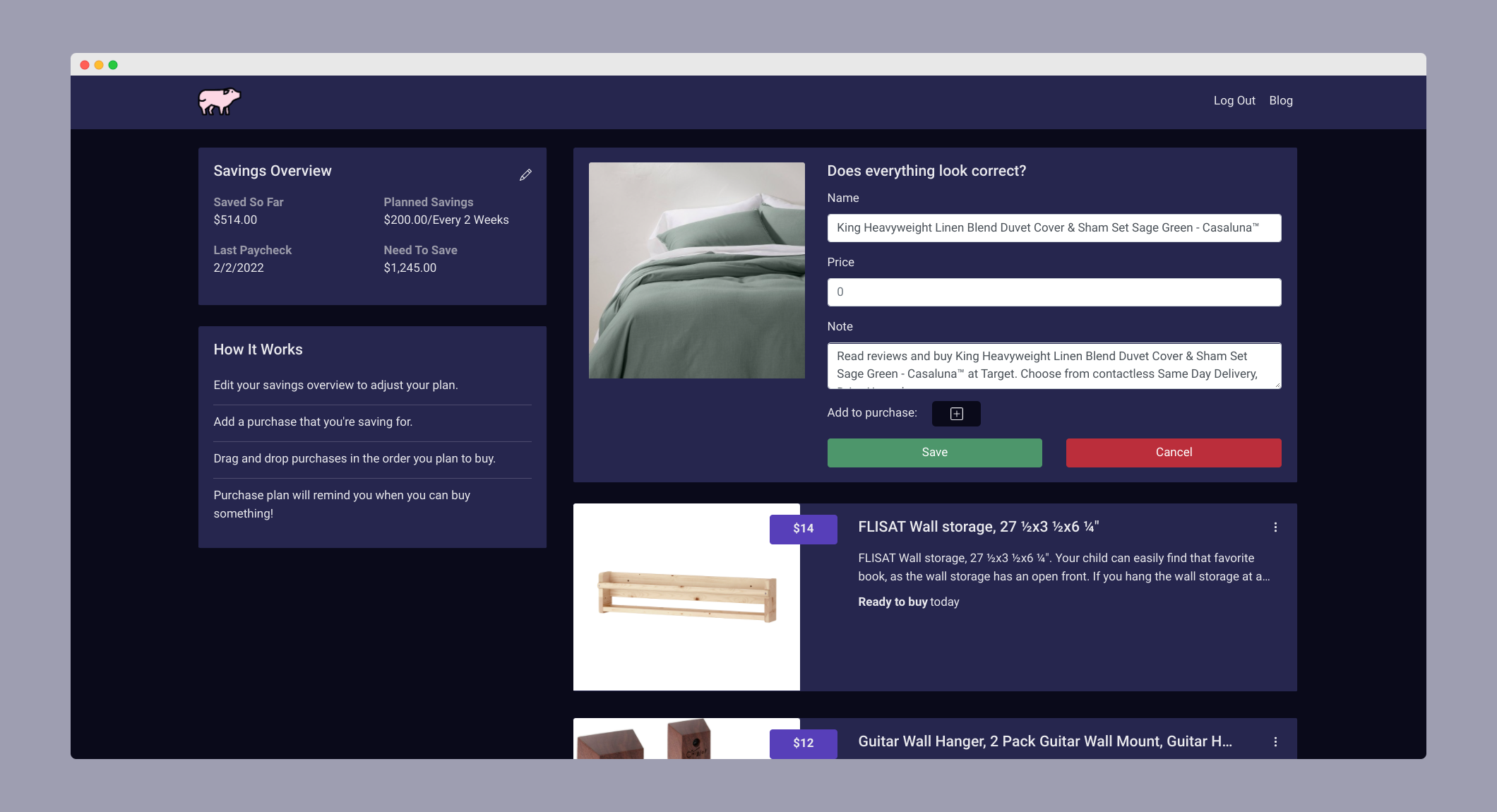Click the plus icon next to Add to purchase
Screen dimensions: 1497x812
coord(956,414)
